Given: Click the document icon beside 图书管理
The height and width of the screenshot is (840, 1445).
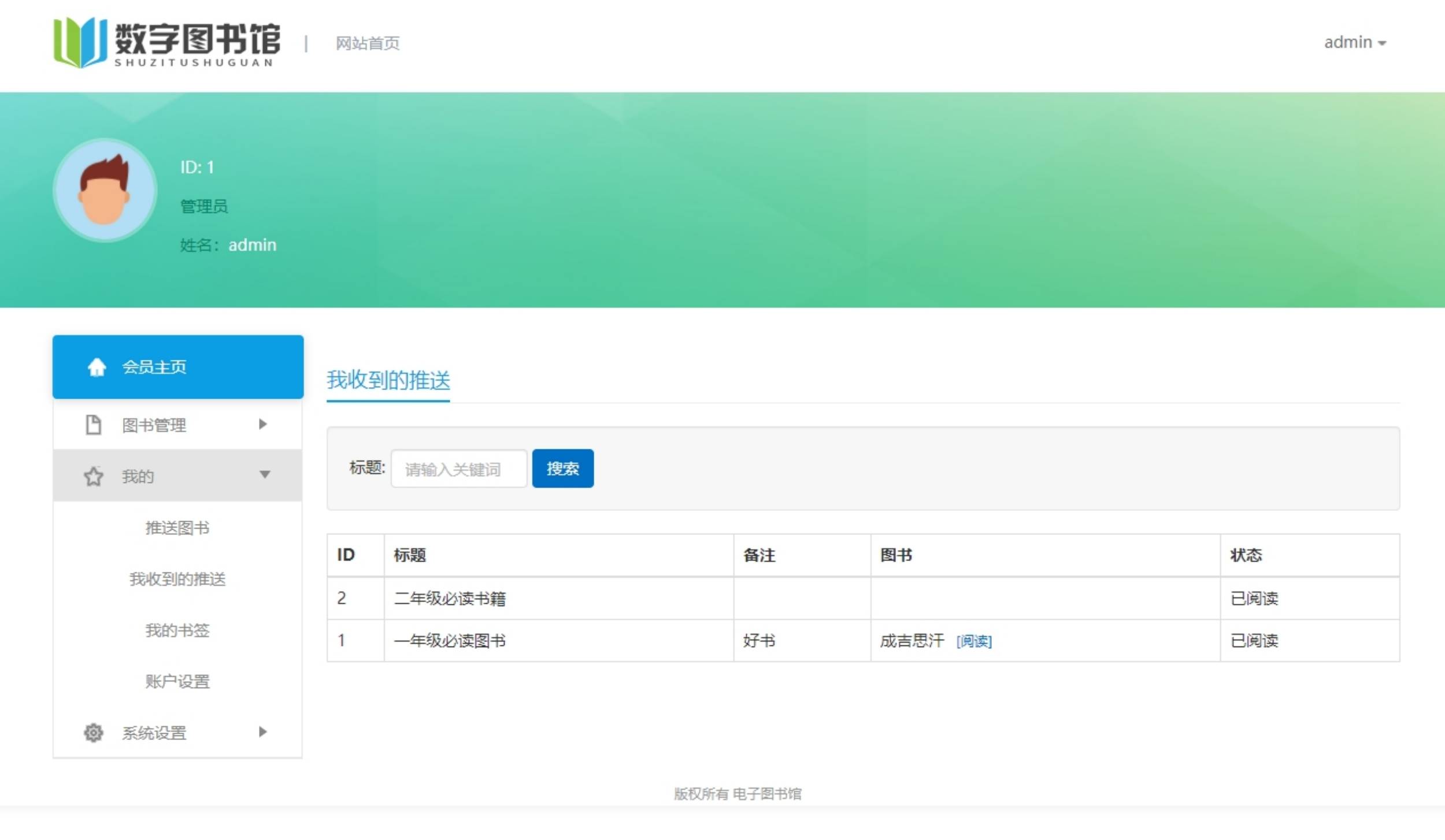Looking at the screenshot, I should tap(93, 425).
